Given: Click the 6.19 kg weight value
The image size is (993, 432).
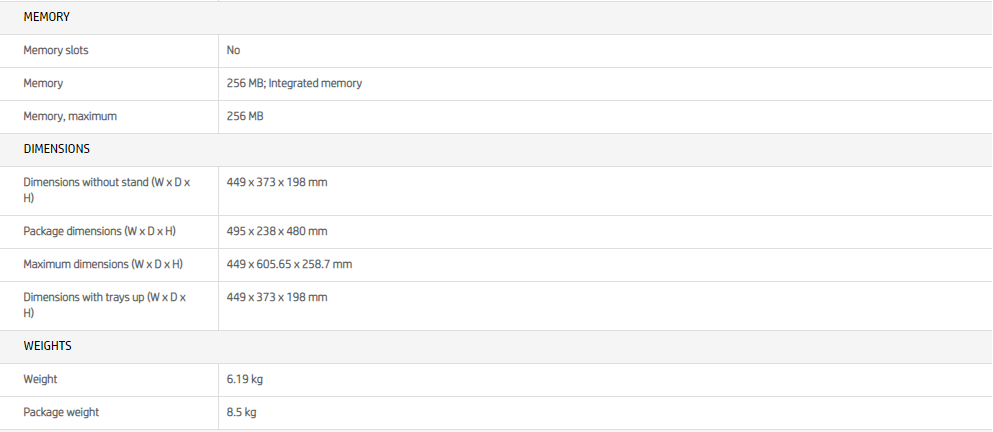Looking at the screenshot, I should 245,379.
